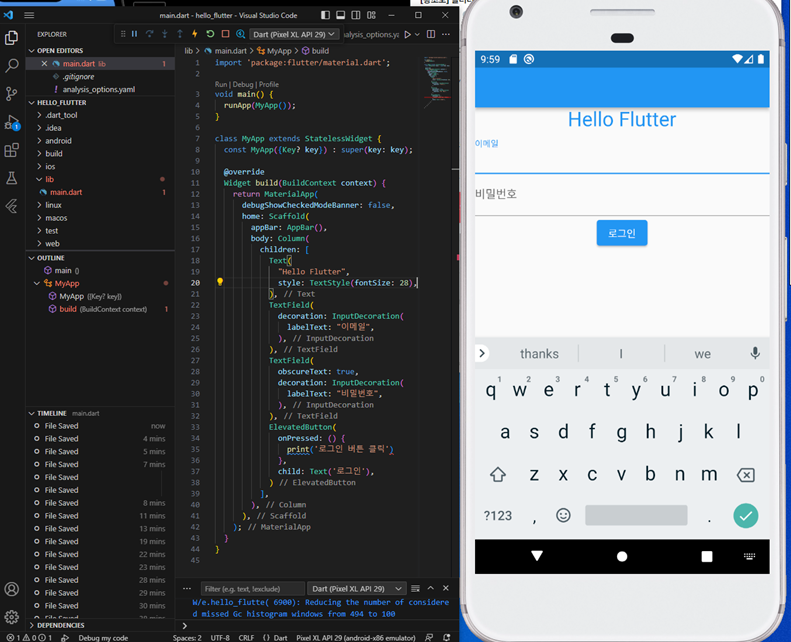The image size is (791, 642).
Task: Restart the debug session
Action: click(x=210, y=34)
